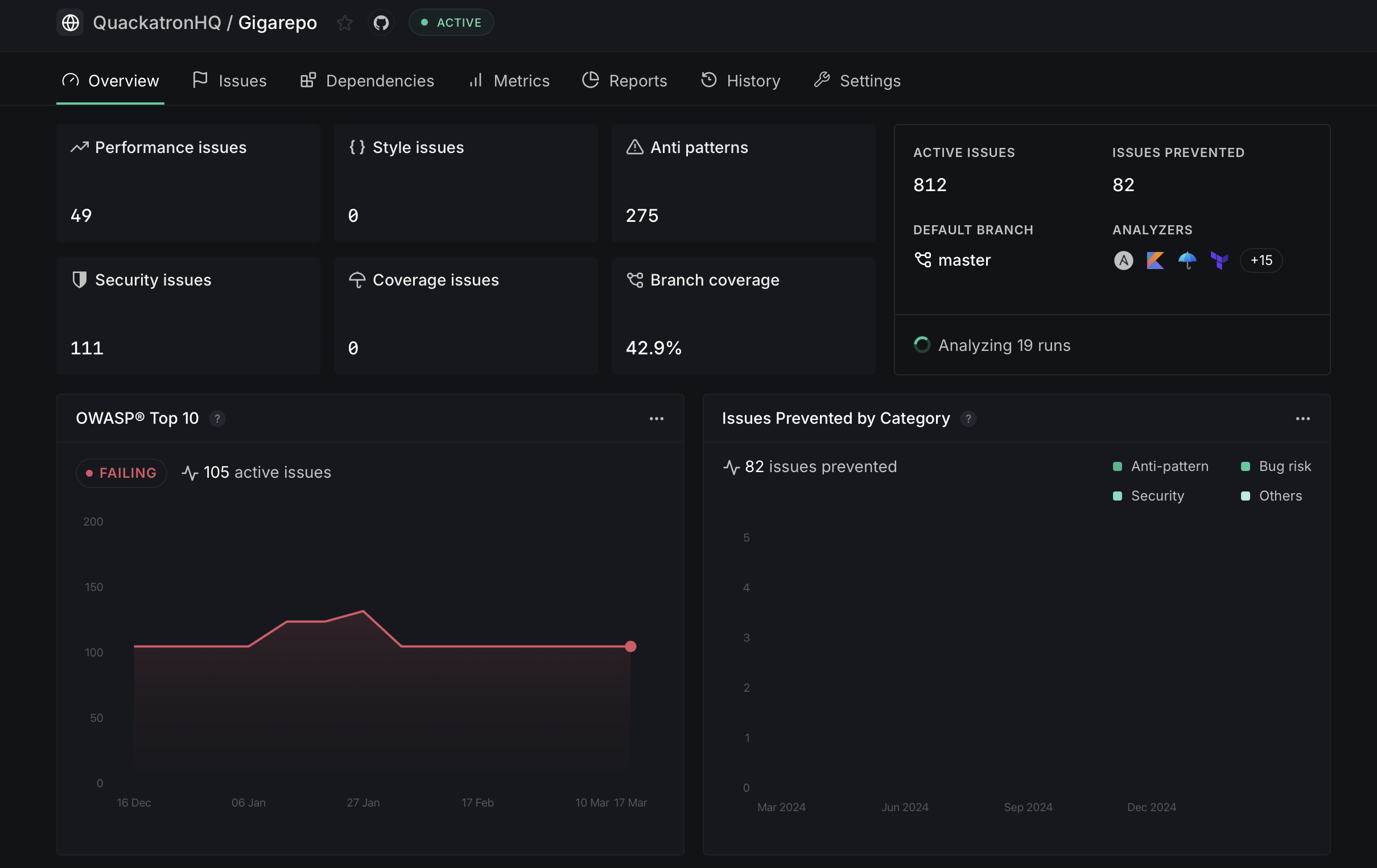Click the Kotlin analyzer icon
Image resolution: width=1377 pixels, height=868 pixels.
(1155, 260)
